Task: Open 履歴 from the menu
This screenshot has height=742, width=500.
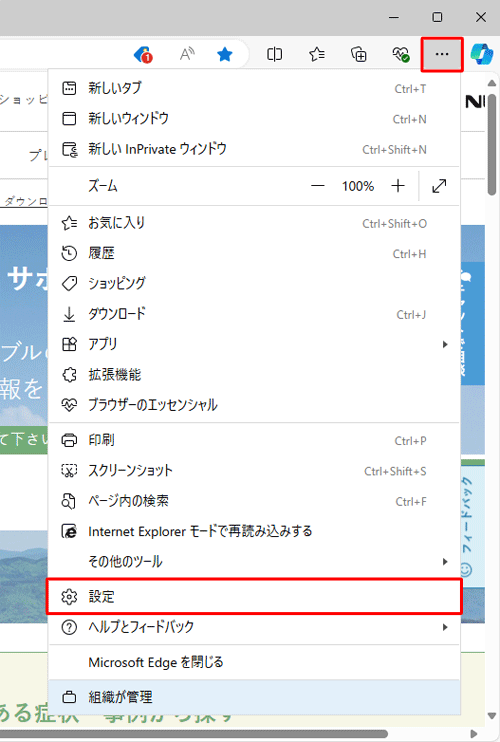Action: (x=254, y=253)
